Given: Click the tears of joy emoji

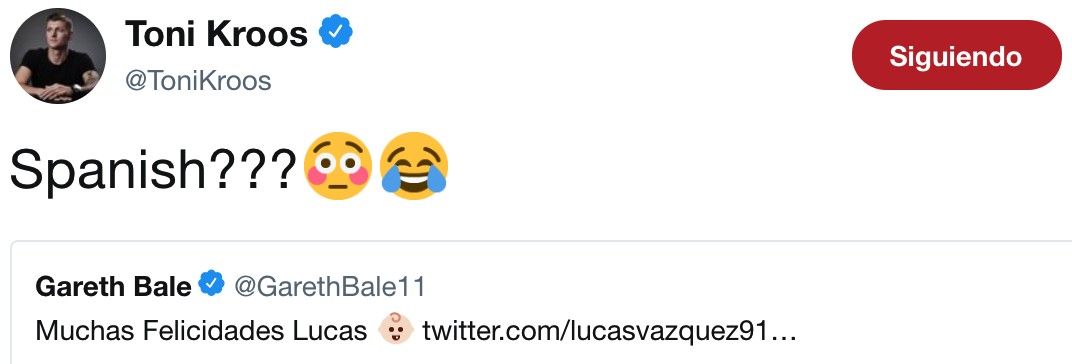Looking at the screenshot, I should pyautogui.click(x=414, y=166).
